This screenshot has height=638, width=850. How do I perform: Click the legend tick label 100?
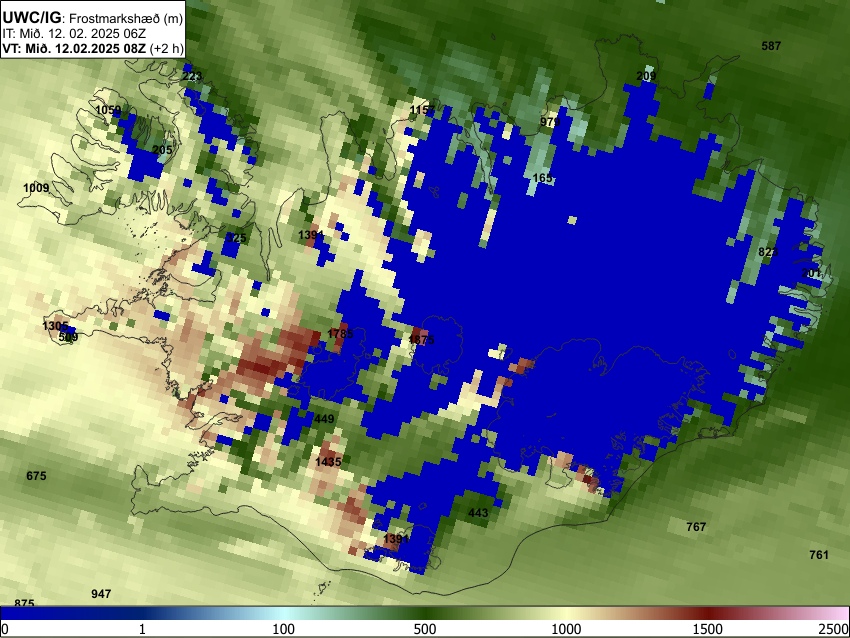pyautogui.click(x=284, y=629)
